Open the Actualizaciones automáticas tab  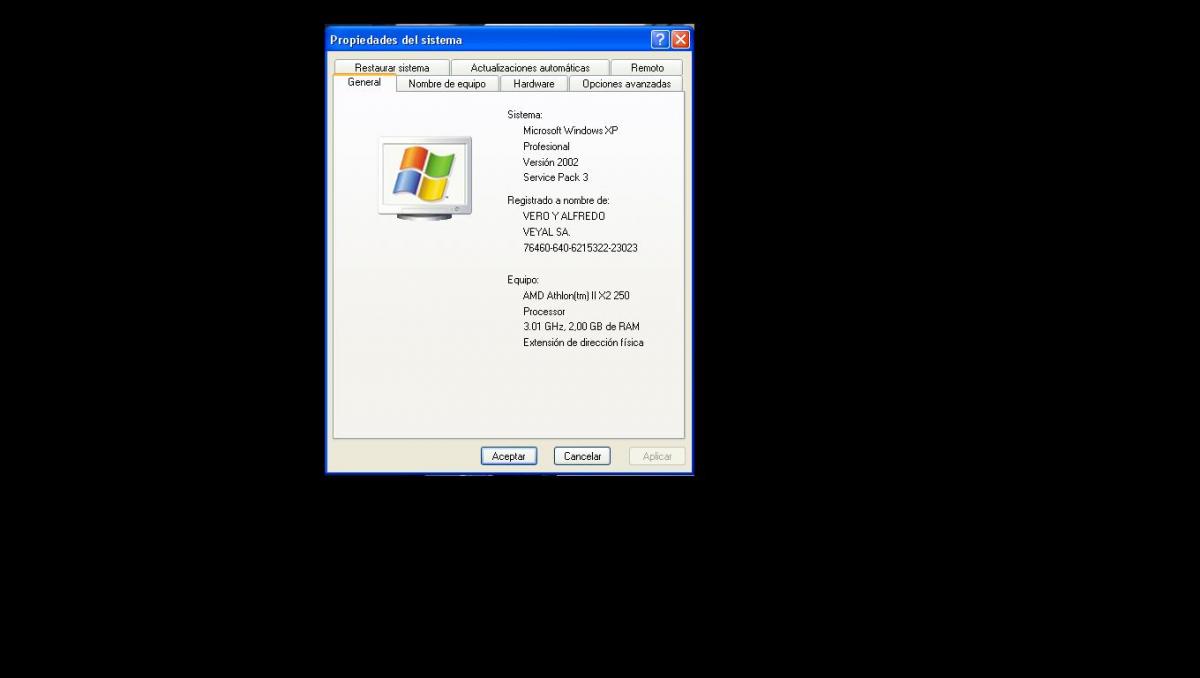(530, 68)
